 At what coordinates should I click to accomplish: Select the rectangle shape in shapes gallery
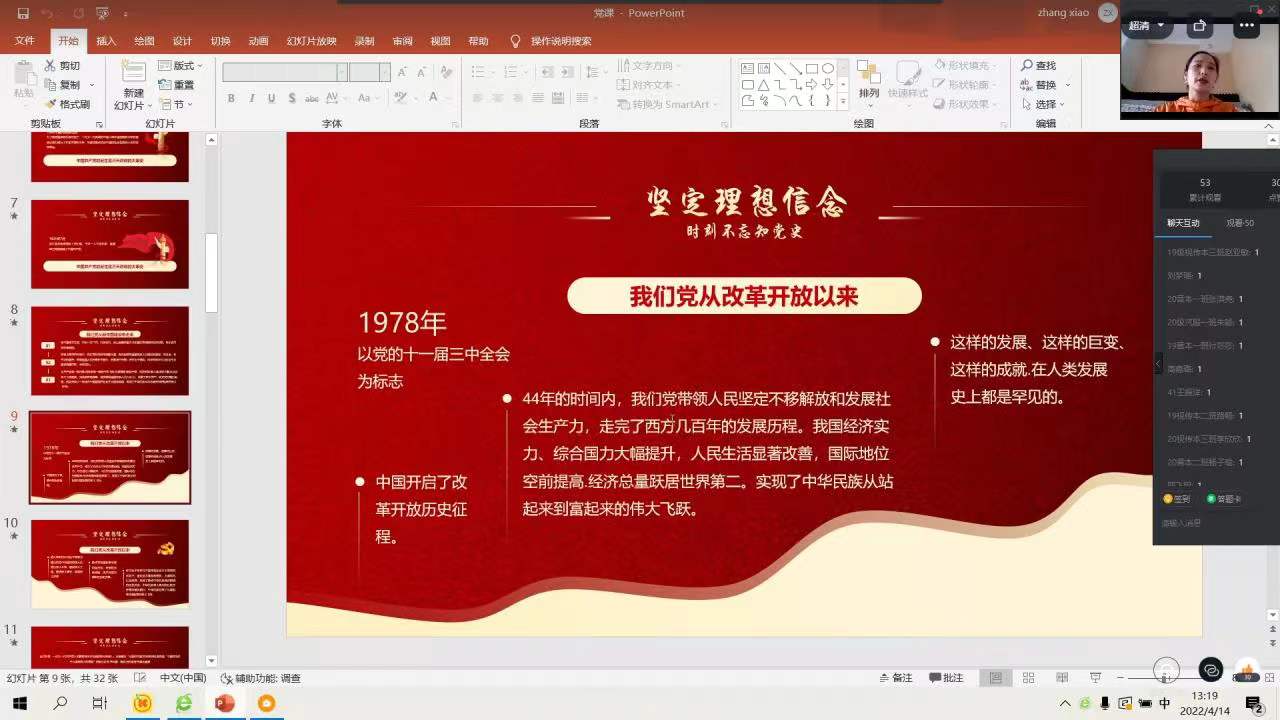tap(812, 68)
